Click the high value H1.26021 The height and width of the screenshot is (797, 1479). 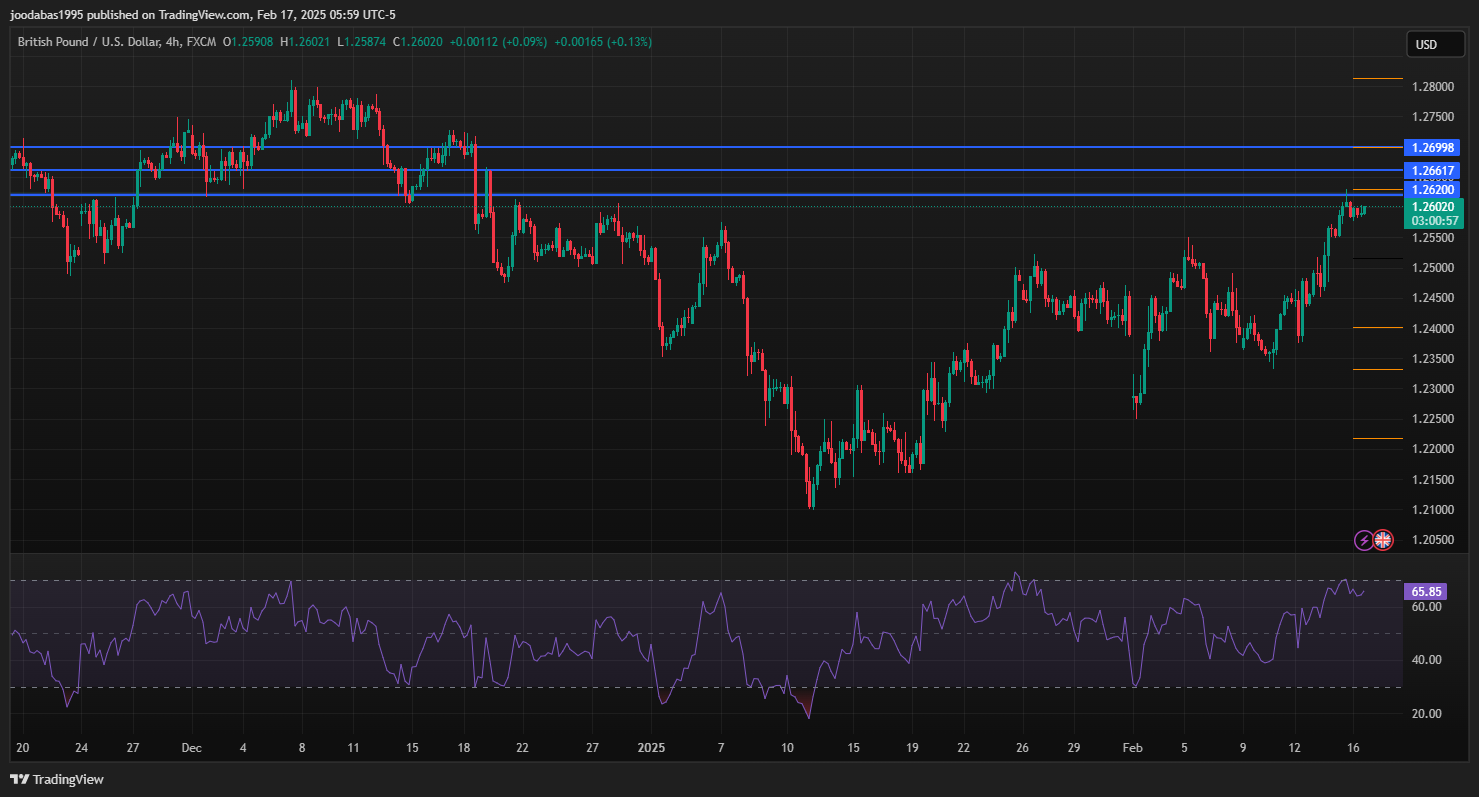[x=307, y=42]
